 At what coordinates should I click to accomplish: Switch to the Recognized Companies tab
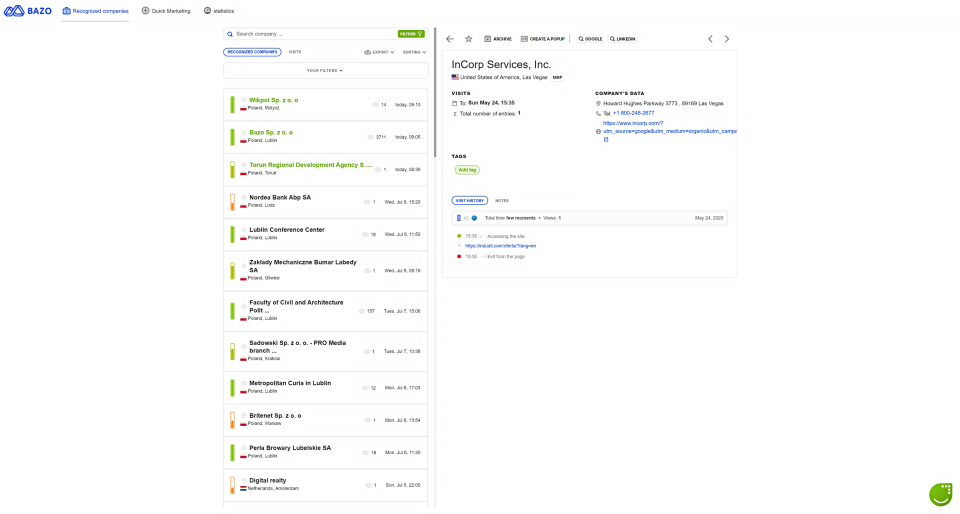click(252, 52)
